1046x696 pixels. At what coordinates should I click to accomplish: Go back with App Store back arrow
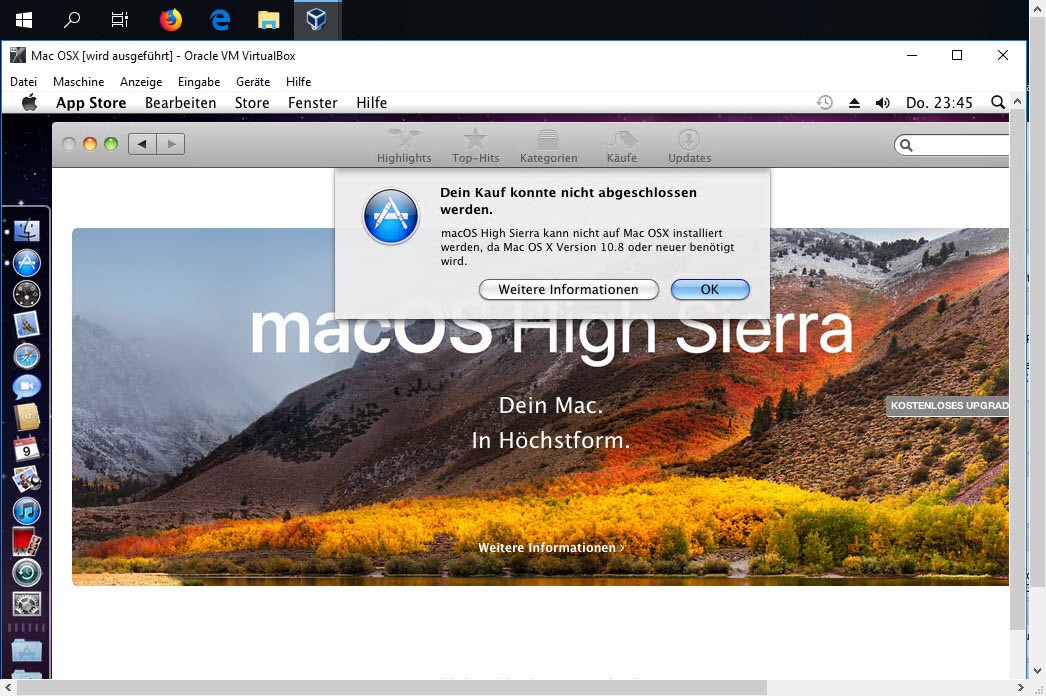coord(142,143)
